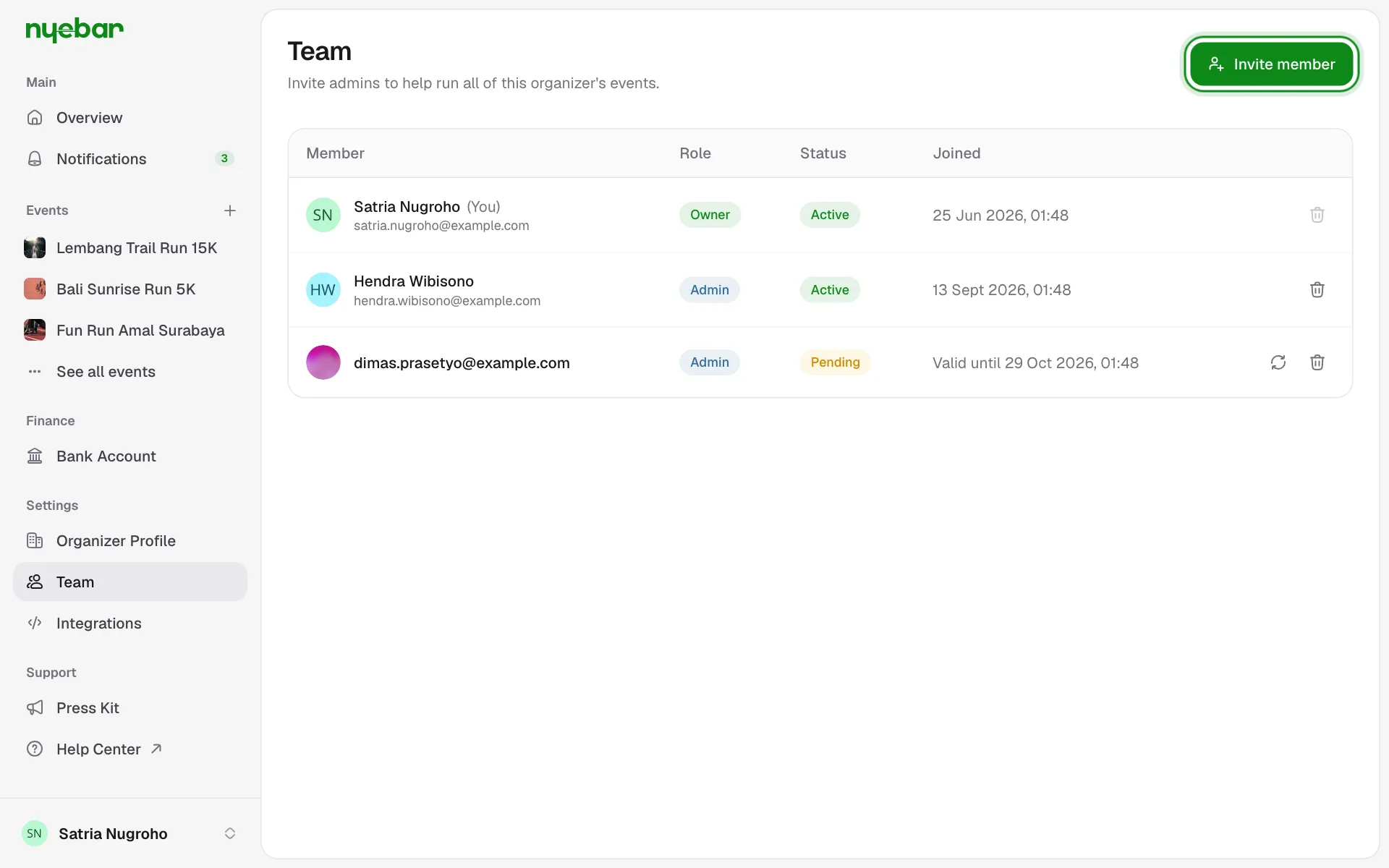Click the Pending status badge
Screen dimensions: 1389x868
coord(835,362)
